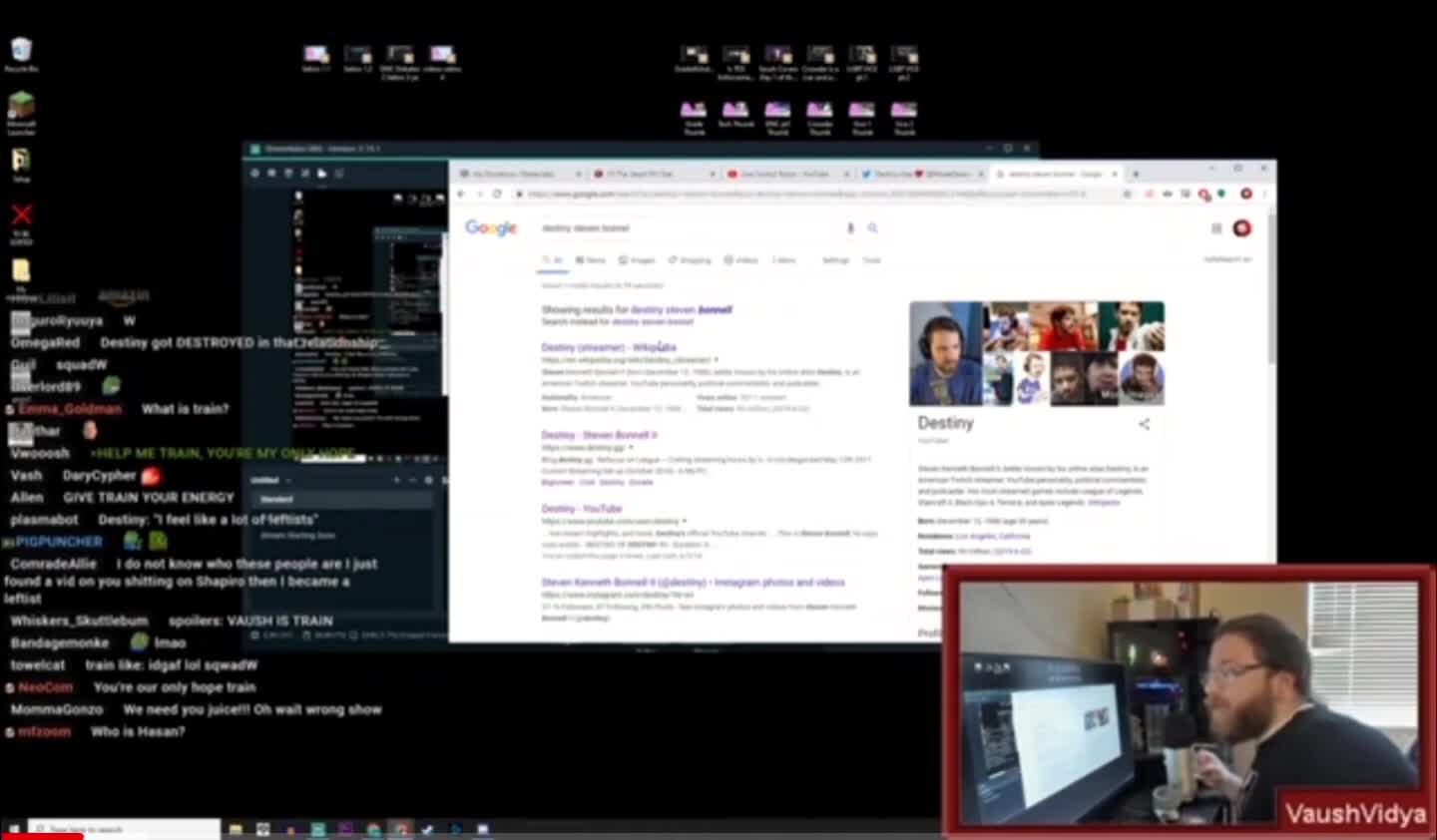Image resolution: width=1437 pixels, height=840 pixels.
Task: Click the Google logo above the results
Action: [491, 227]
